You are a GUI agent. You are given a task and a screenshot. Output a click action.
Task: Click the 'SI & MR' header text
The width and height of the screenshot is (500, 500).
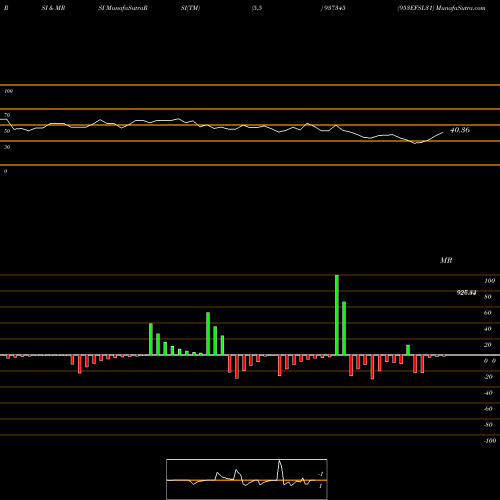coord(53,8)
